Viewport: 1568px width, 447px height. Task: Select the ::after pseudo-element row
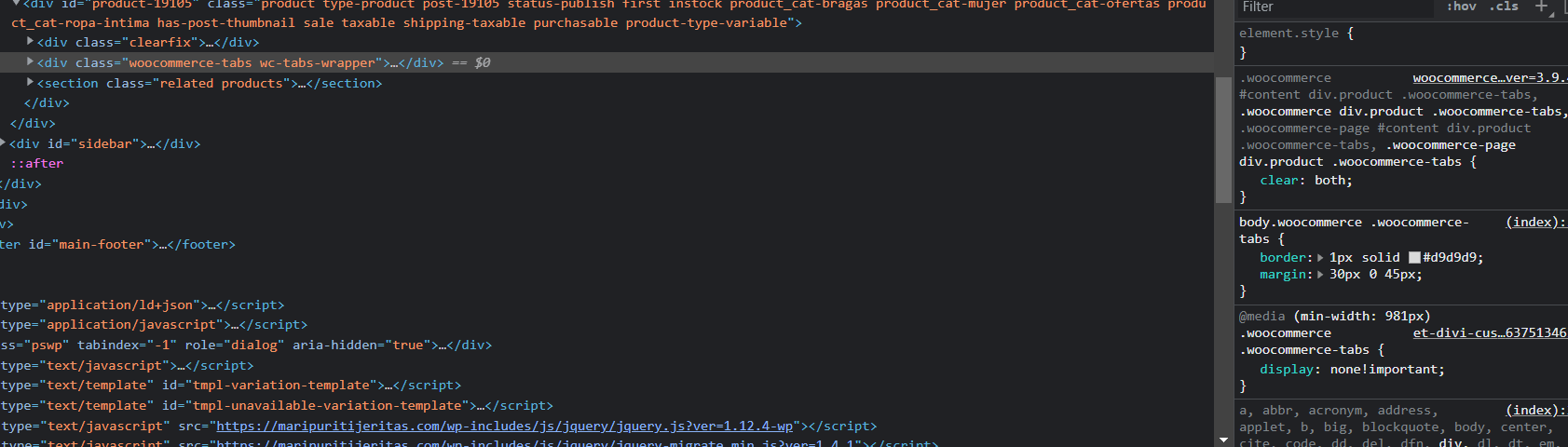pos(37,164)
